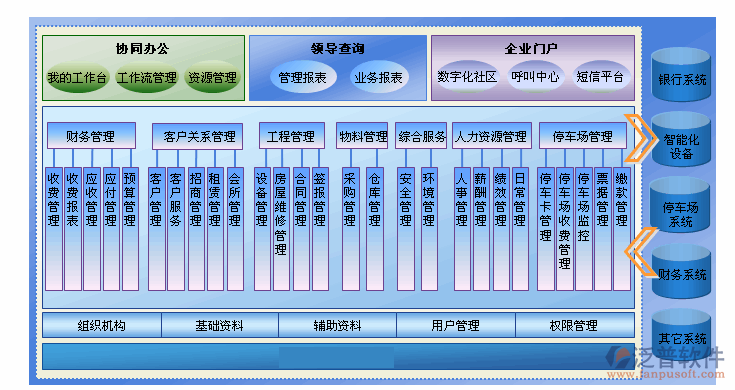Image resolution: width=735 pixels, height=390 pixels.
Task: Select the 薪酬管理 column
Action: (x=481, y=229)
